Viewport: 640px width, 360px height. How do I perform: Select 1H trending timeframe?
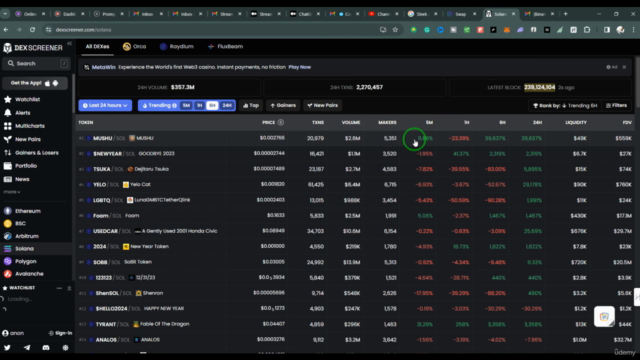(x=199, y=105)
